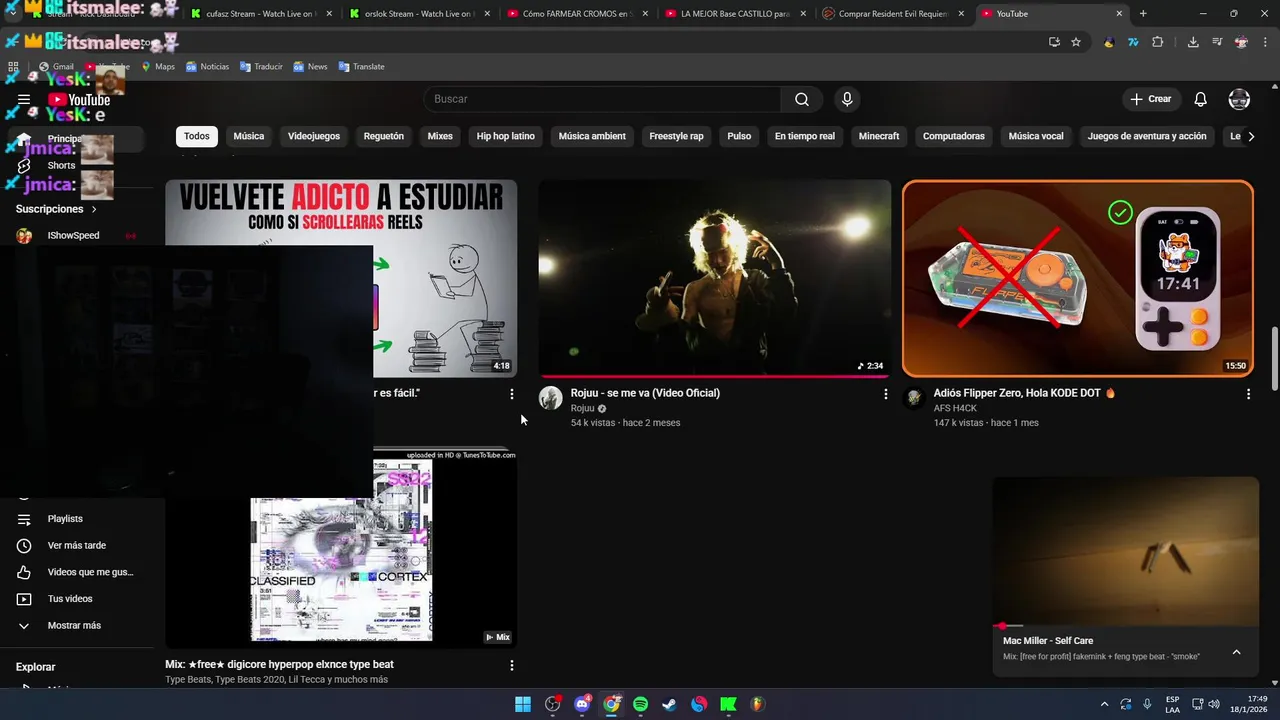
Task: Open Ver más tarde in sidebar
Action: pos(79,546)
